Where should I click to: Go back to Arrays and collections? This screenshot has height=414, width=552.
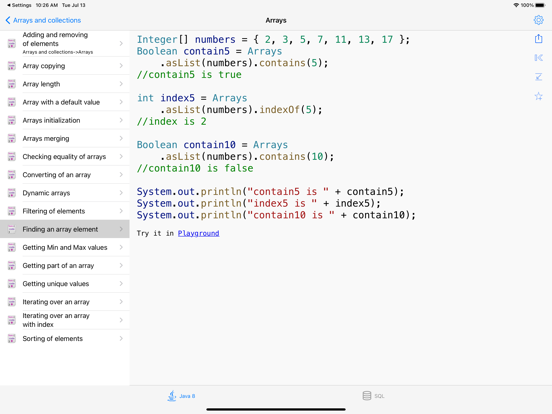tap(43, 20)
